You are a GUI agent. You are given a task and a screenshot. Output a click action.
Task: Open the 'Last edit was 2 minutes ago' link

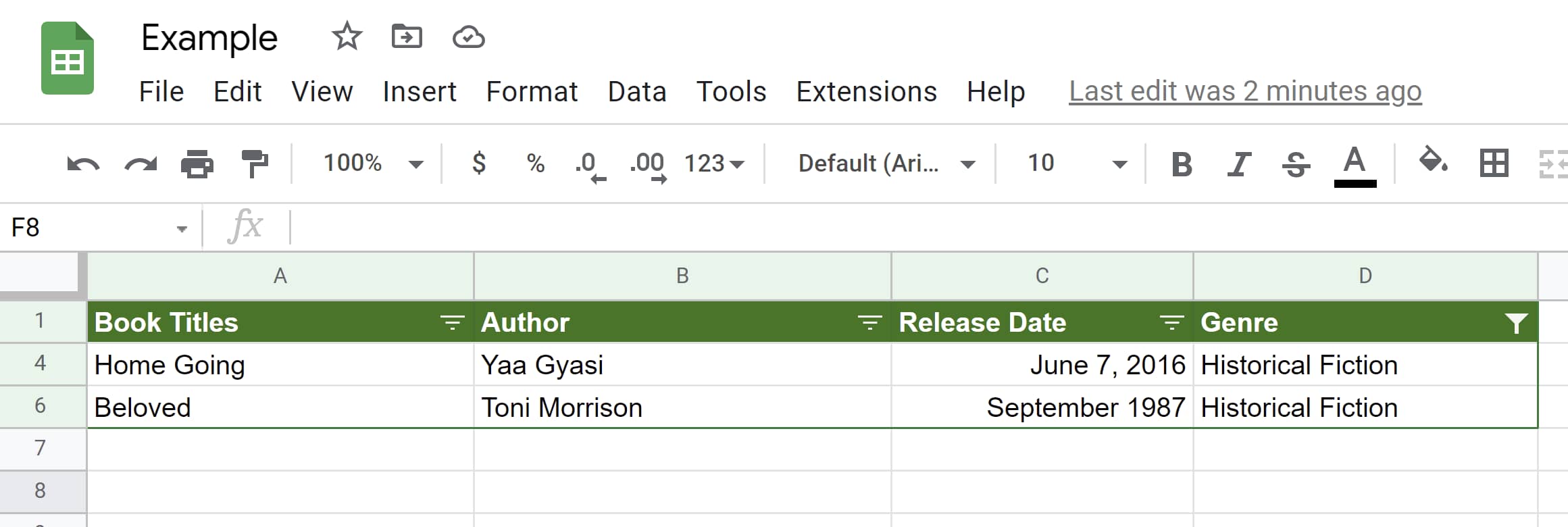tap(1245, 91)
